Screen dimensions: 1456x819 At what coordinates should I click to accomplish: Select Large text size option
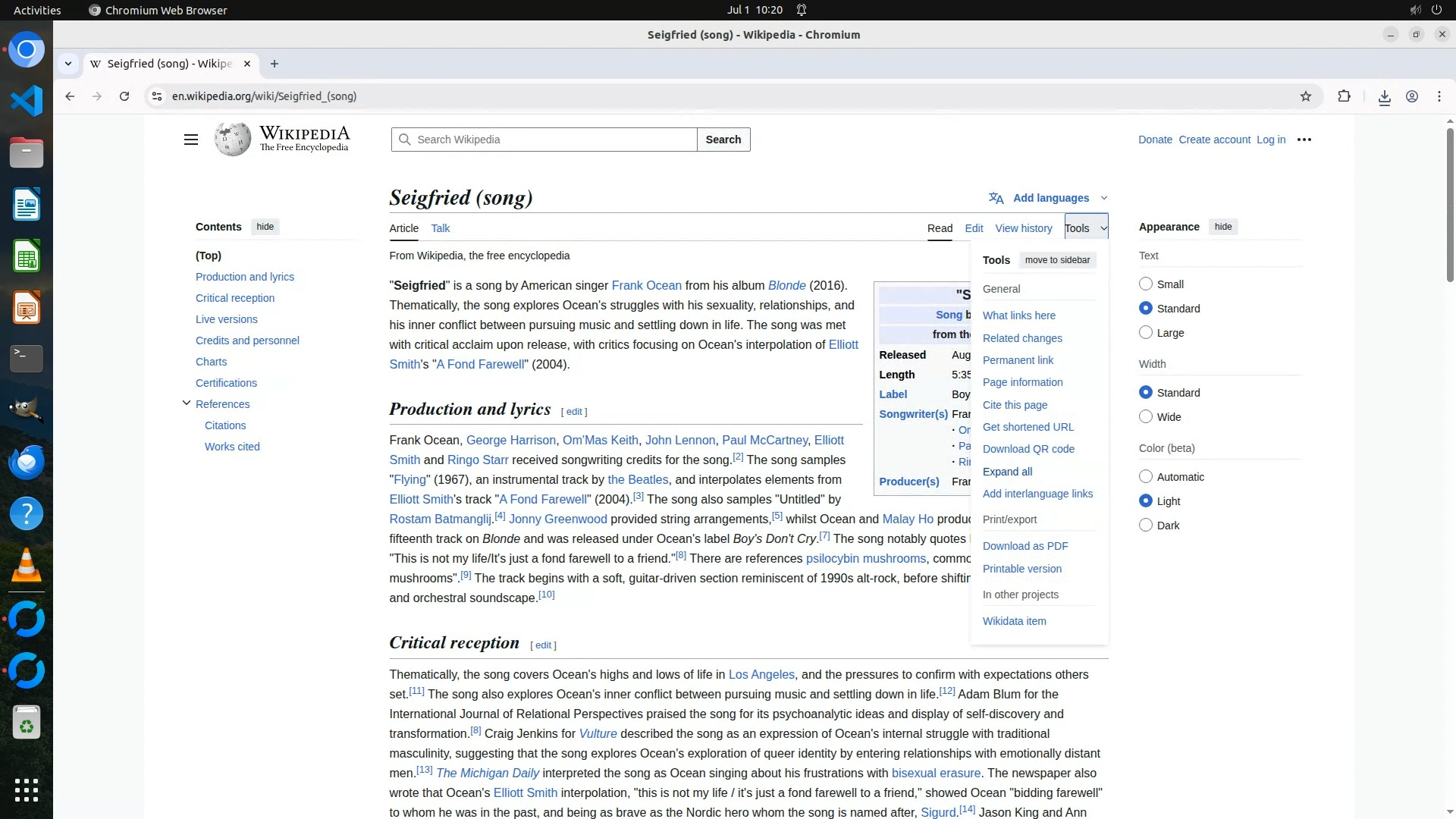pyautogui.click(x=1145, y=333)
